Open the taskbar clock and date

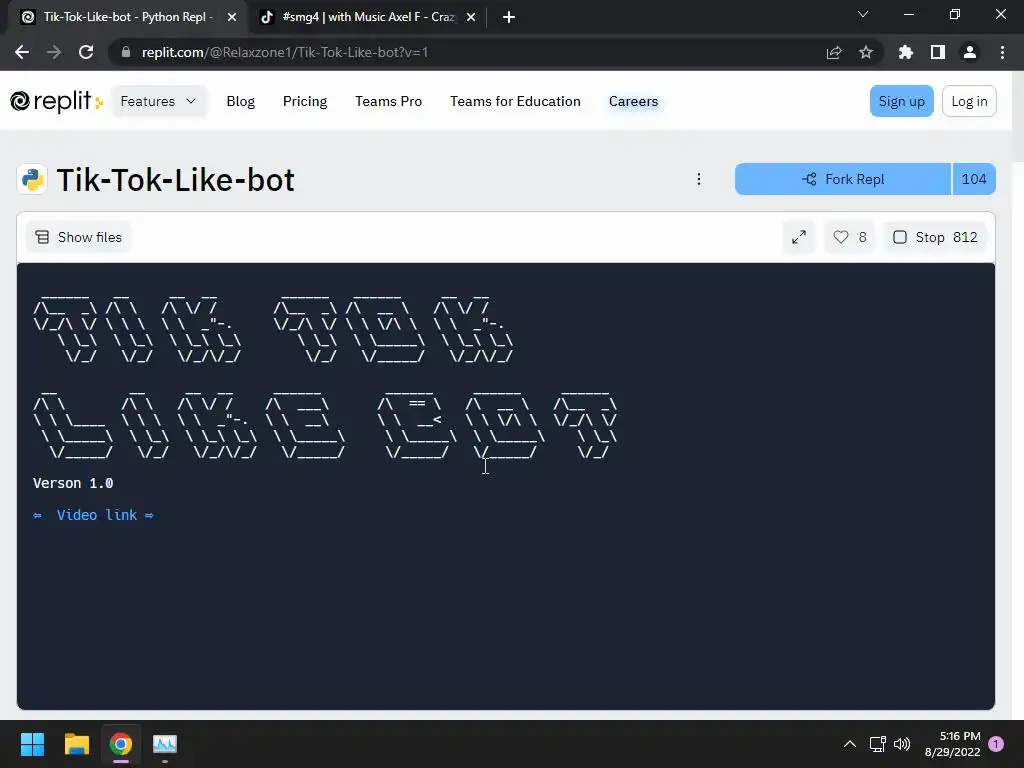point(952,744)
